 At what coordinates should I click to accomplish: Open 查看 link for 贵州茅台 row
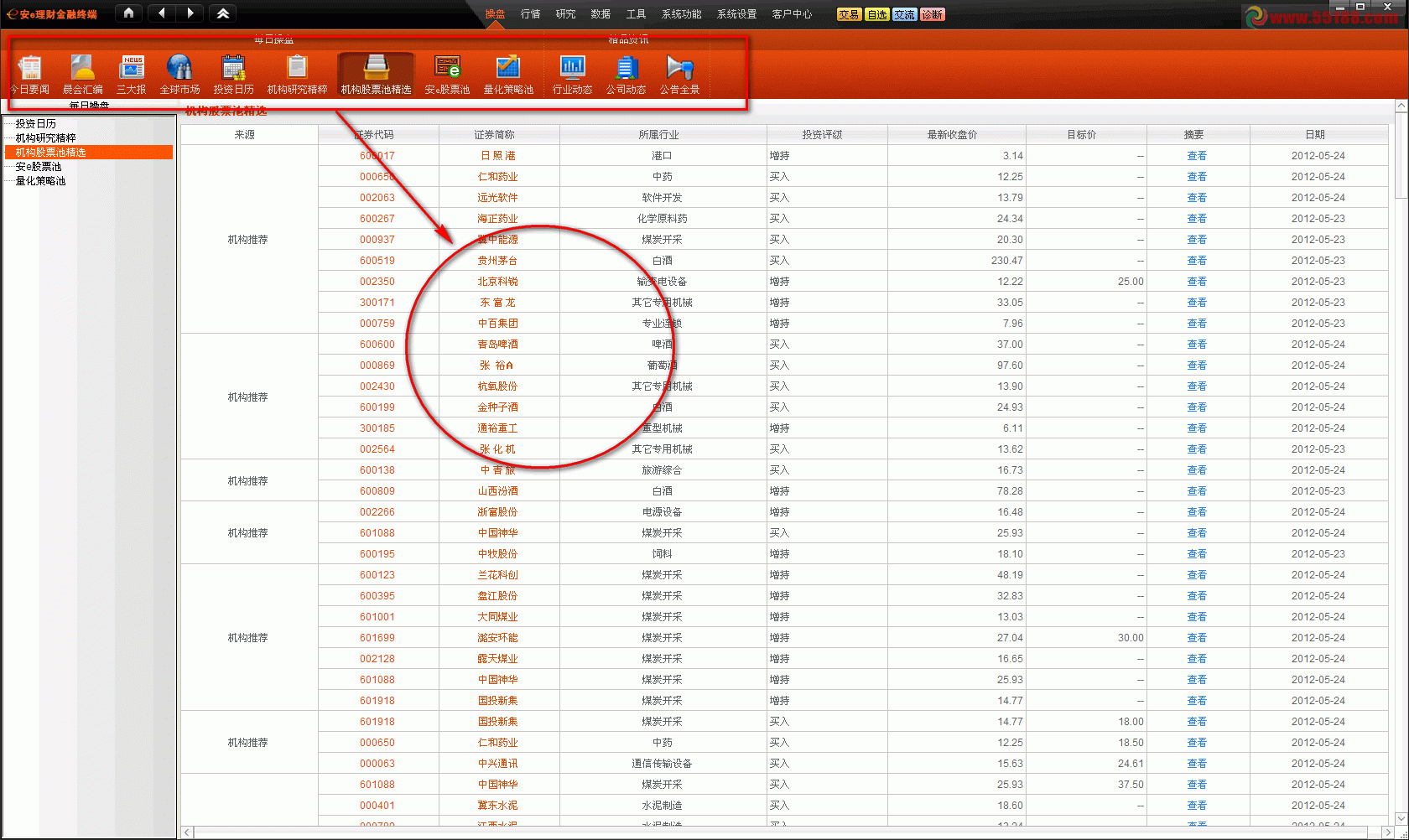pyautogui.click(x=1197, y=261)
